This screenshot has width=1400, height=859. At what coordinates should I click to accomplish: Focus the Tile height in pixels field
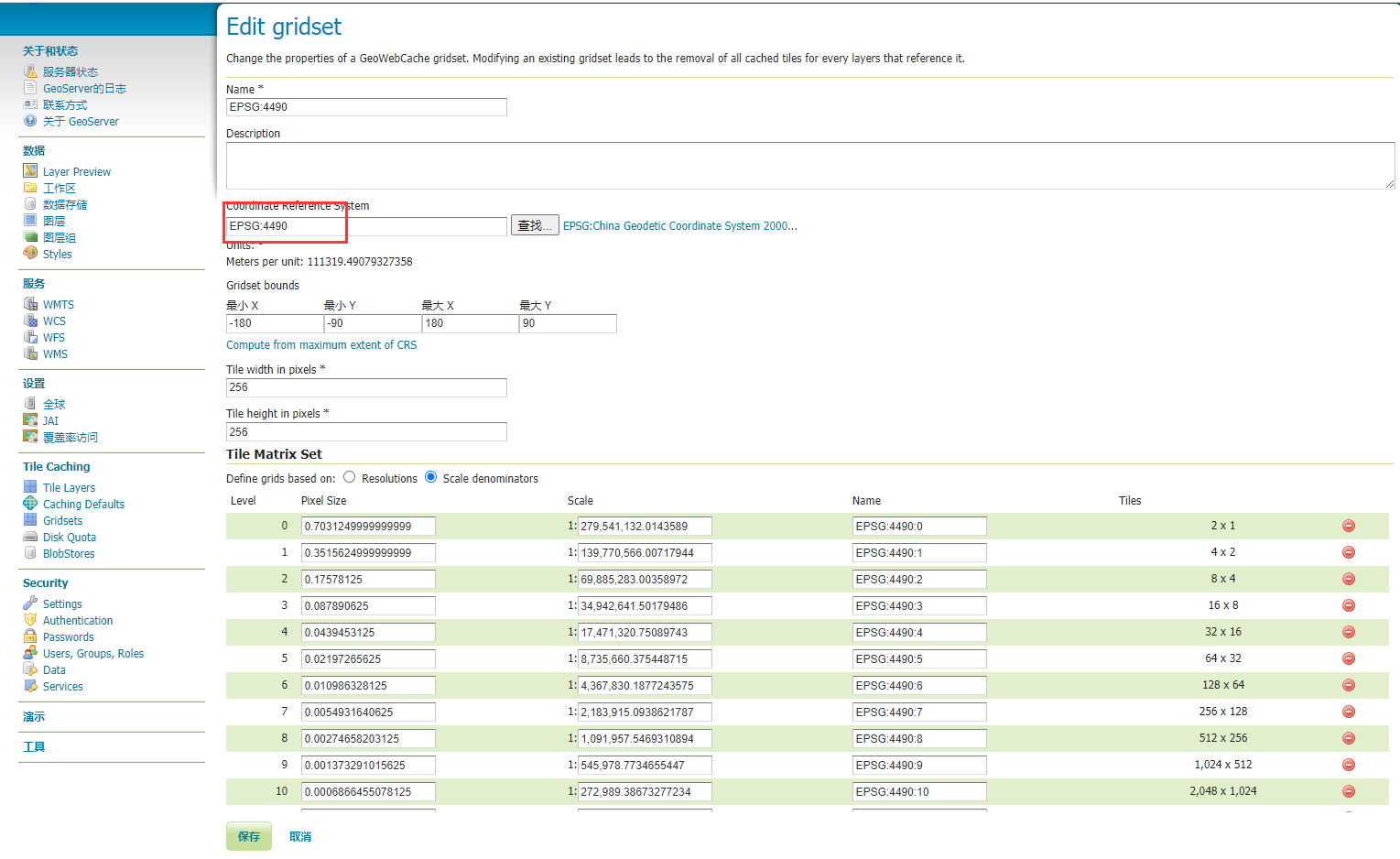coord(366,432)
